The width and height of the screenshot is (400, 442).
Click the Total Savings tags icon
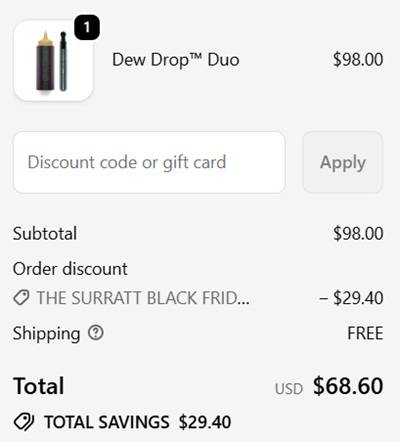click(24, 422)
